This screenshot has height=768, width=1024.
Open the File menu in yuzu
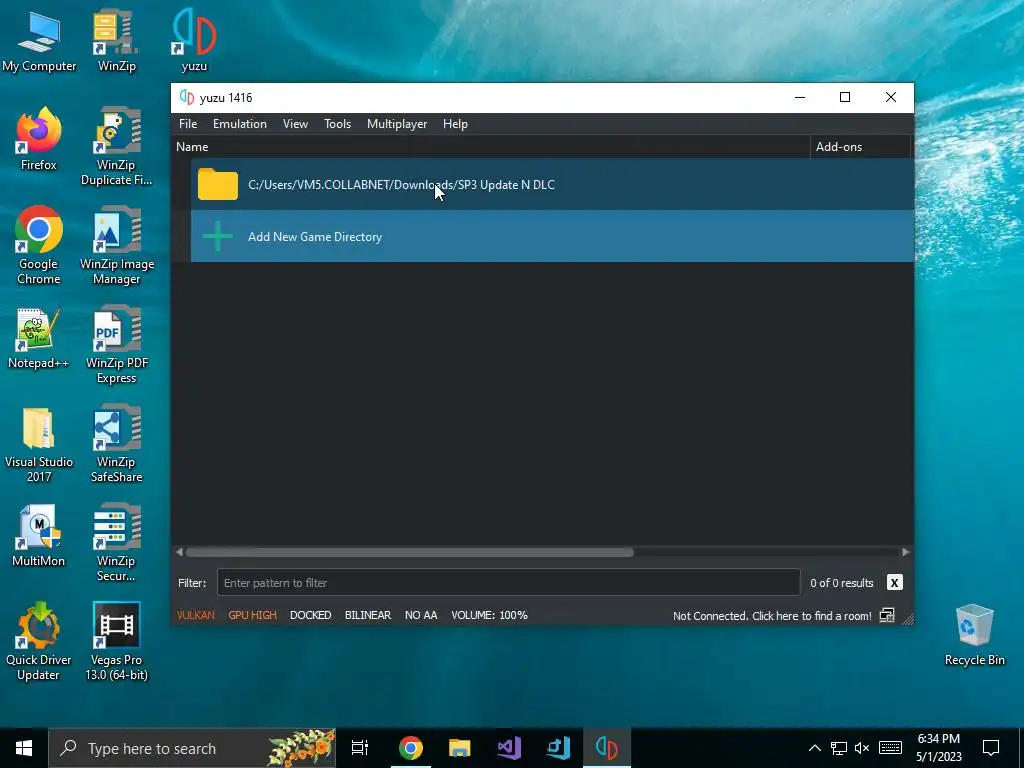coord(188,124)
